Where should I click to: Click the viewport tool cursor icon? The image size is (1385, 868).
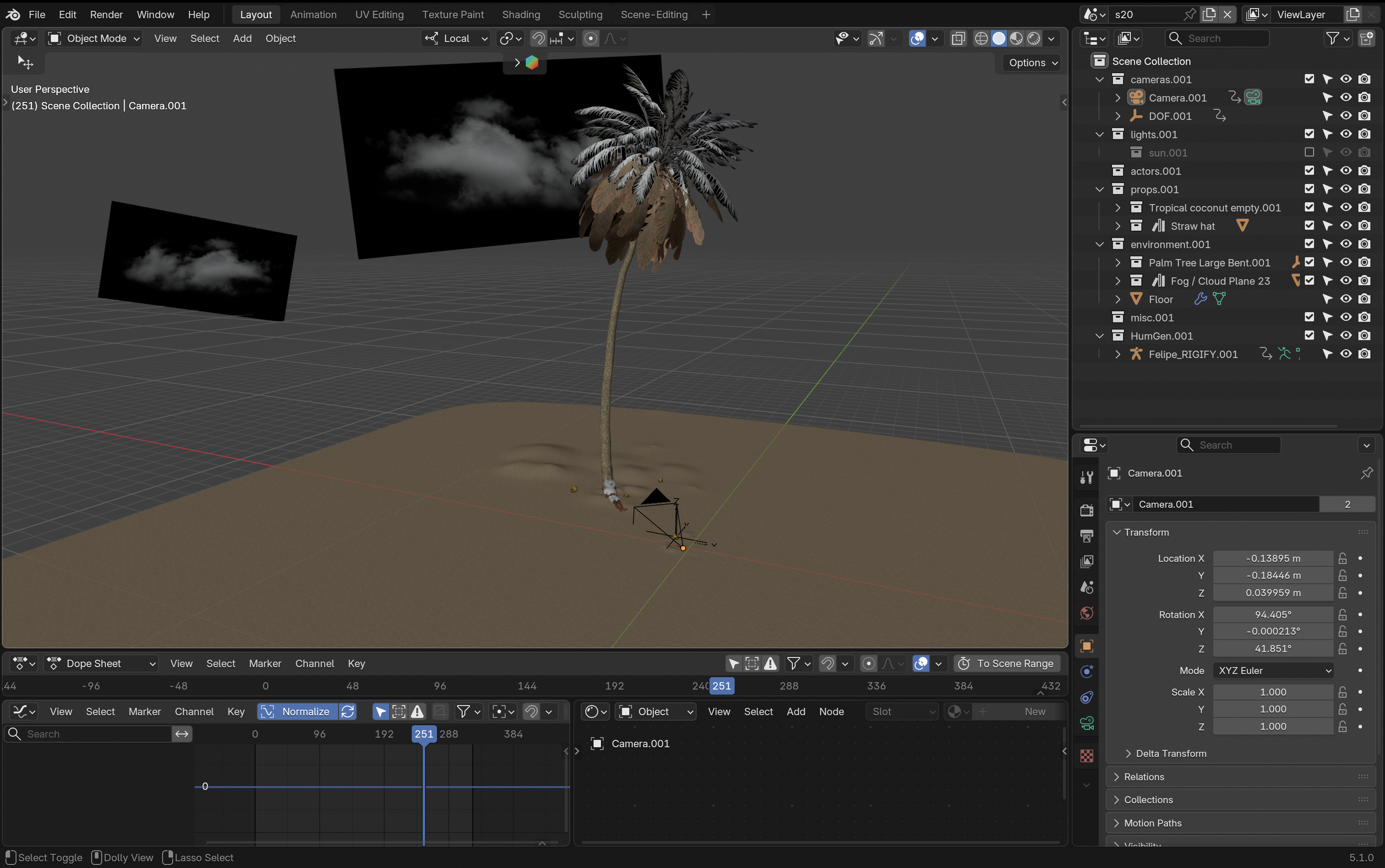(x=25, y=63)
